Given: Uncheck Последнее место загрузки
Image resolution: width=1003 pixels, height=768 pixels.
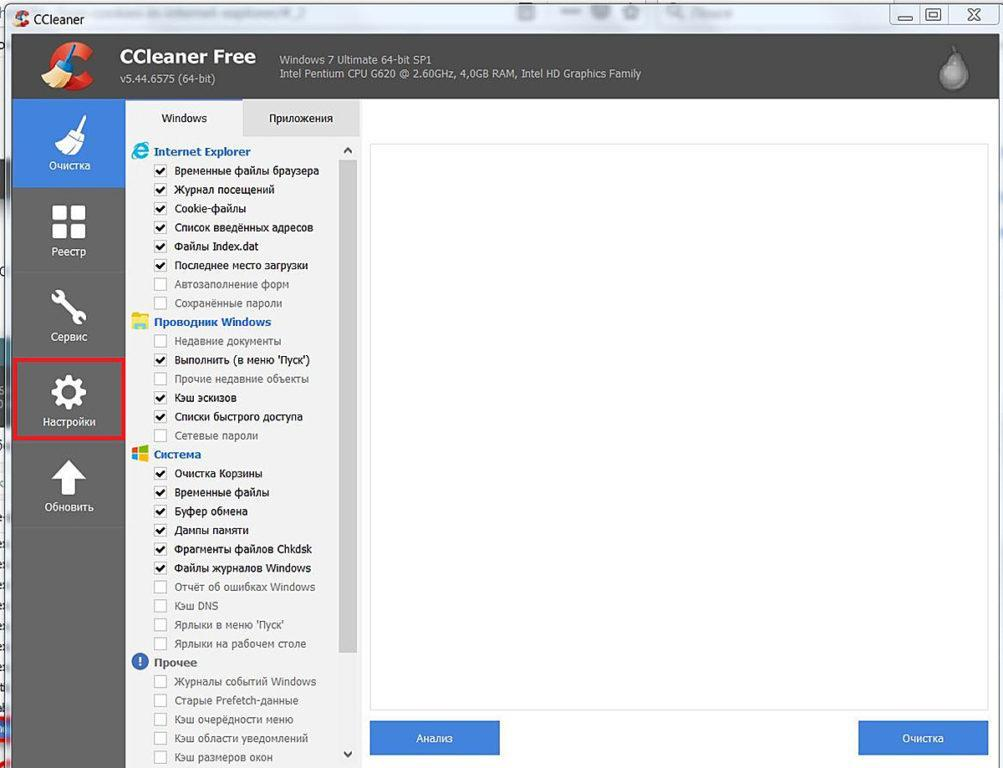Looking at the screenshot, I should click(x=161, y=265).
